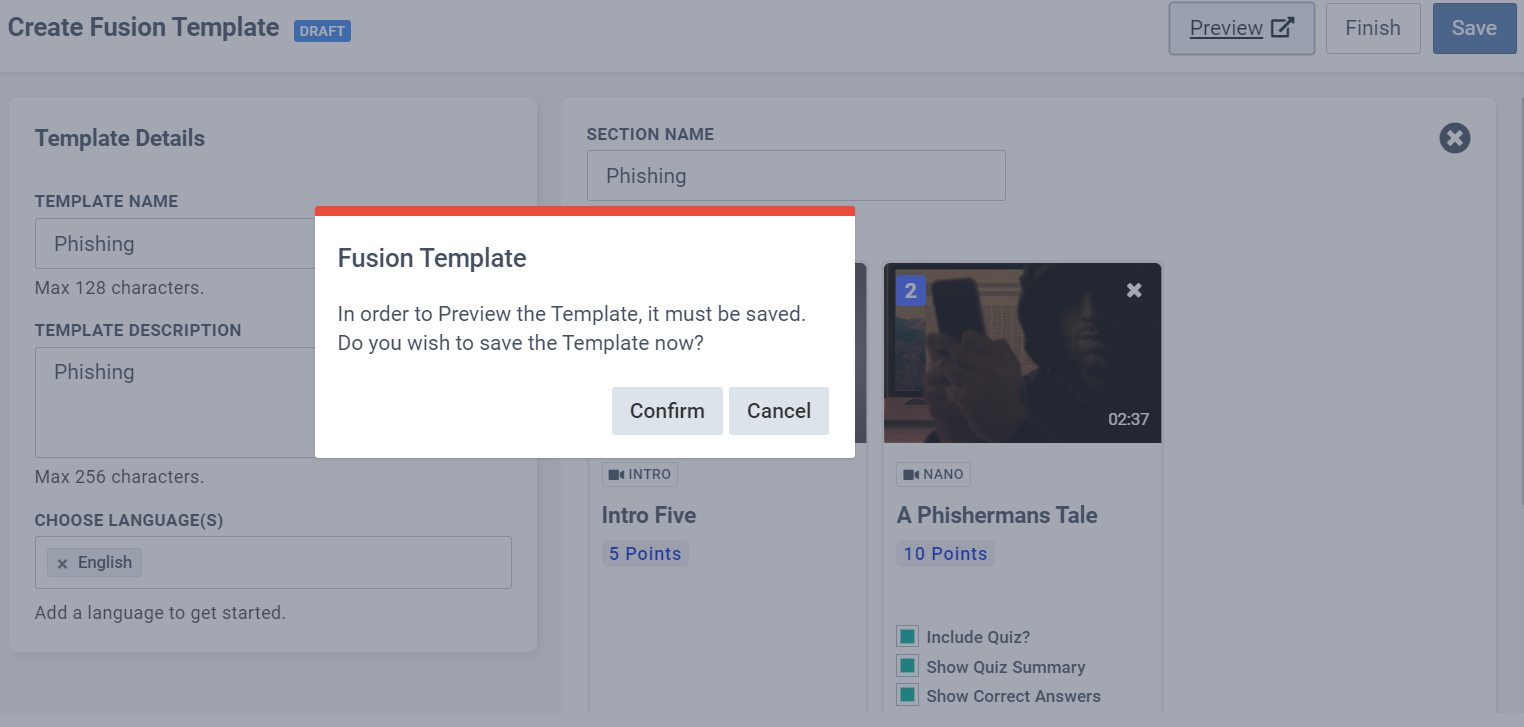Click the Section Name input containing Phishing
Viewport: 1524px width, 727px height.
coord(796,175)
